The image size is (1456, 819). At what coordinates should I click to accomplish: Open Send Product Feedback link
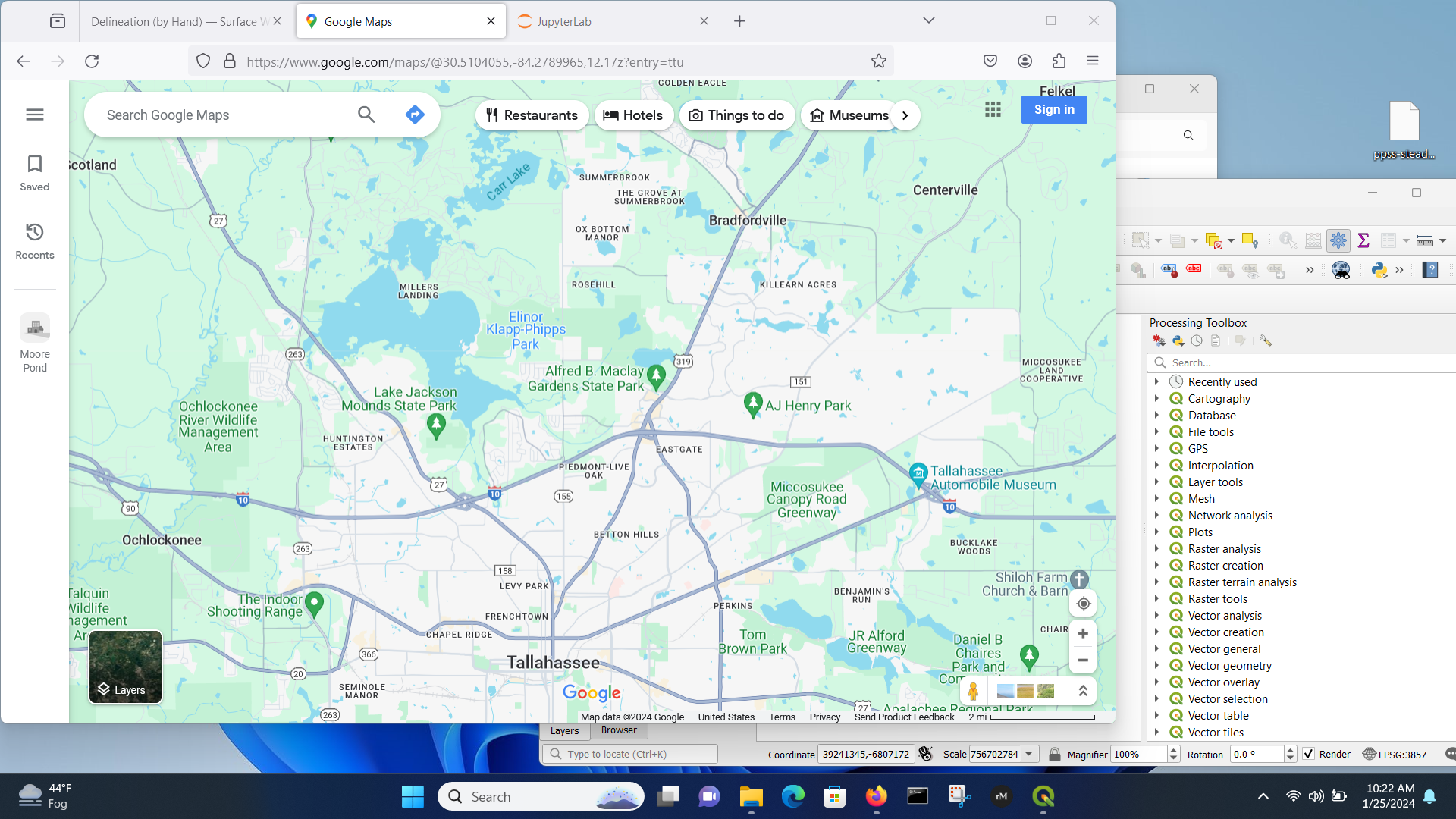pyautogui.click(x=904, y=717)
